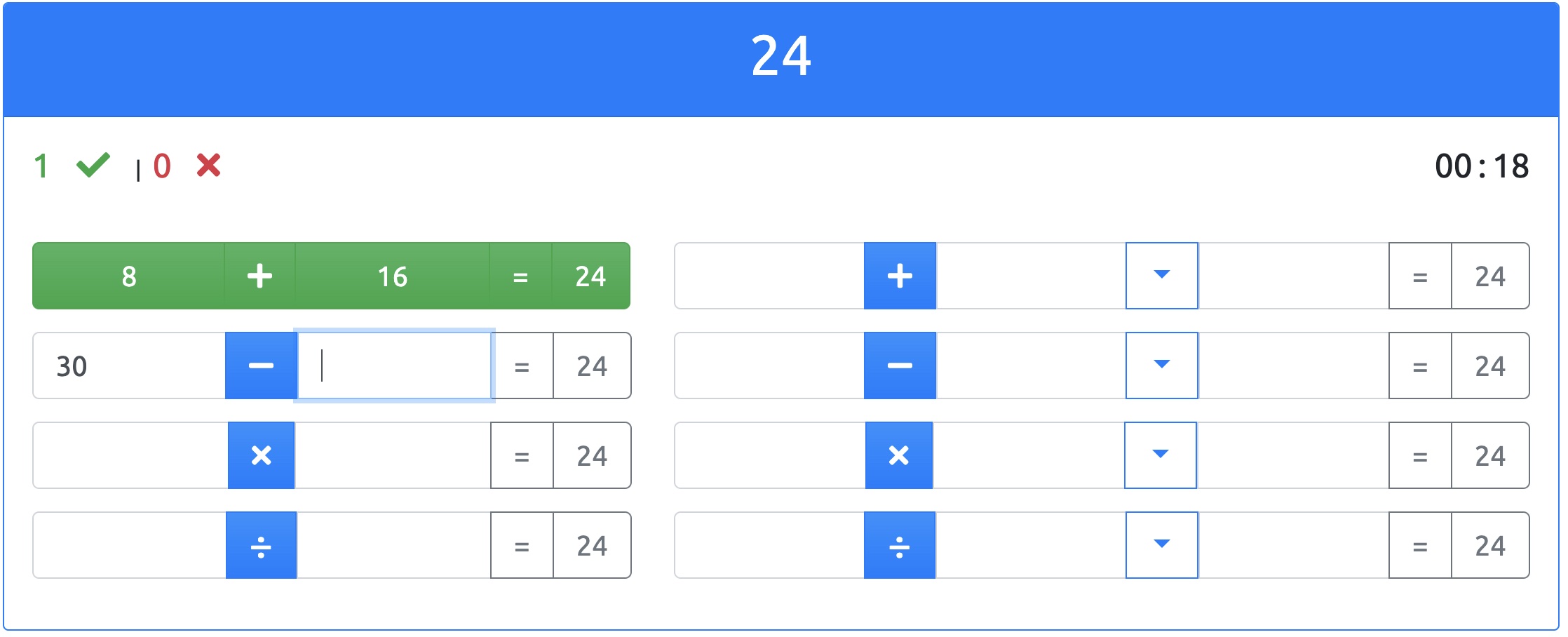Click the divide icon in the right column
Viewport: 1568px width, 637px height.
click(x=899, y=545)
